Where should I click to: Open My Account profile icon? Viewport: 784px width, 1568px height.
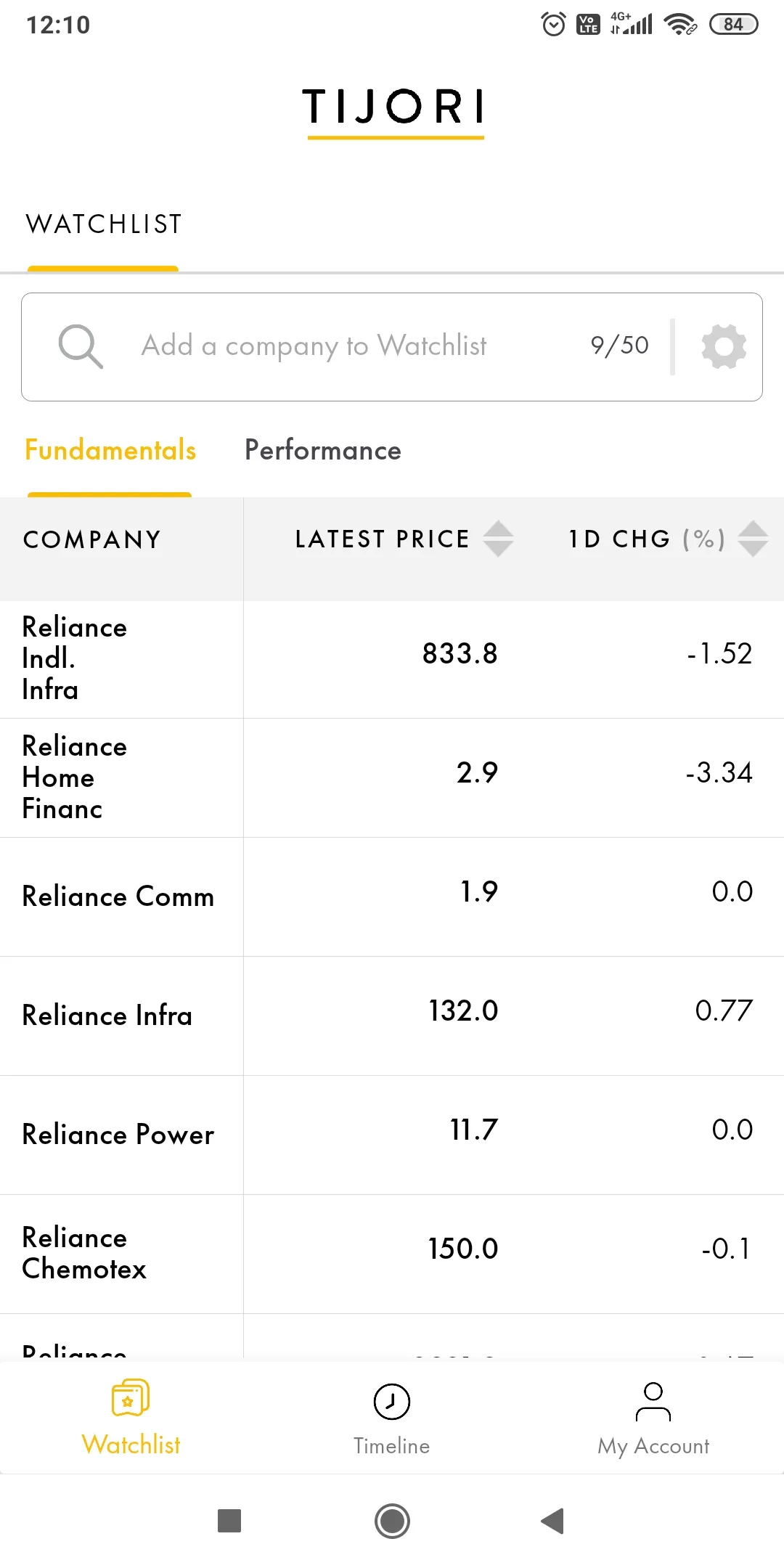pos(653,1402)
